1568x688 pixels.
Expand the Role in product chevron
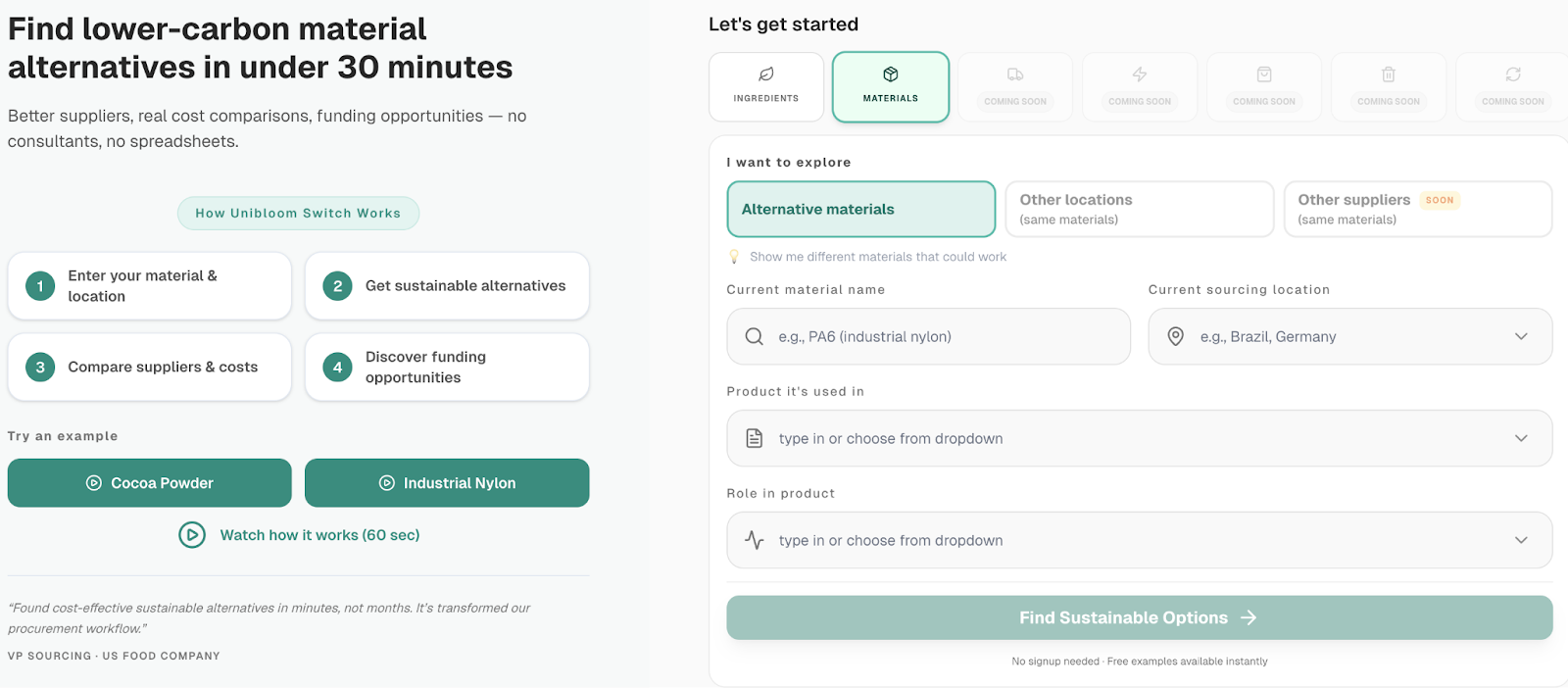click(x=1521, y=540)
